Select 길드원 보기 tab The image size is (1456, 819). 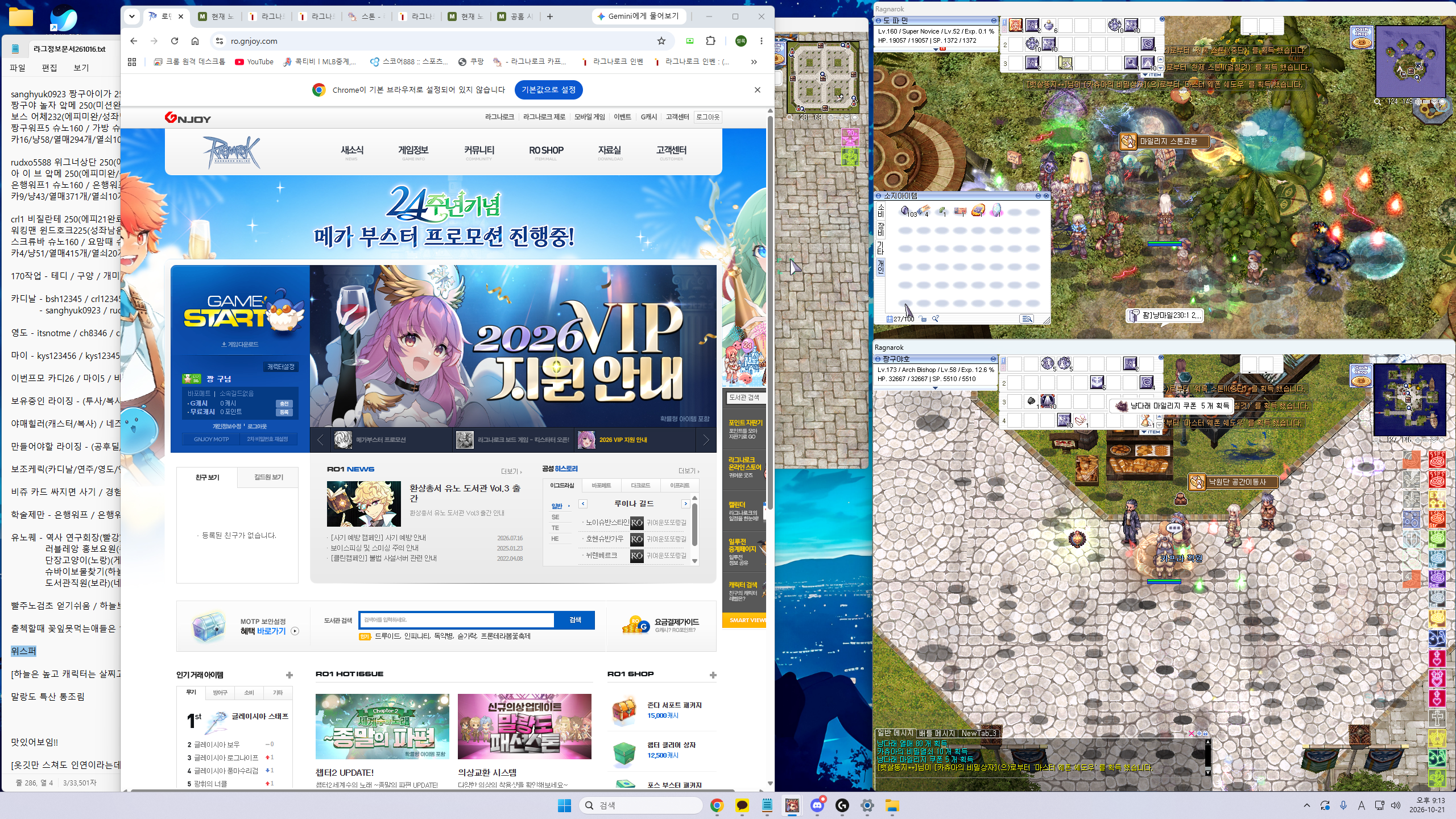point(268,477)
